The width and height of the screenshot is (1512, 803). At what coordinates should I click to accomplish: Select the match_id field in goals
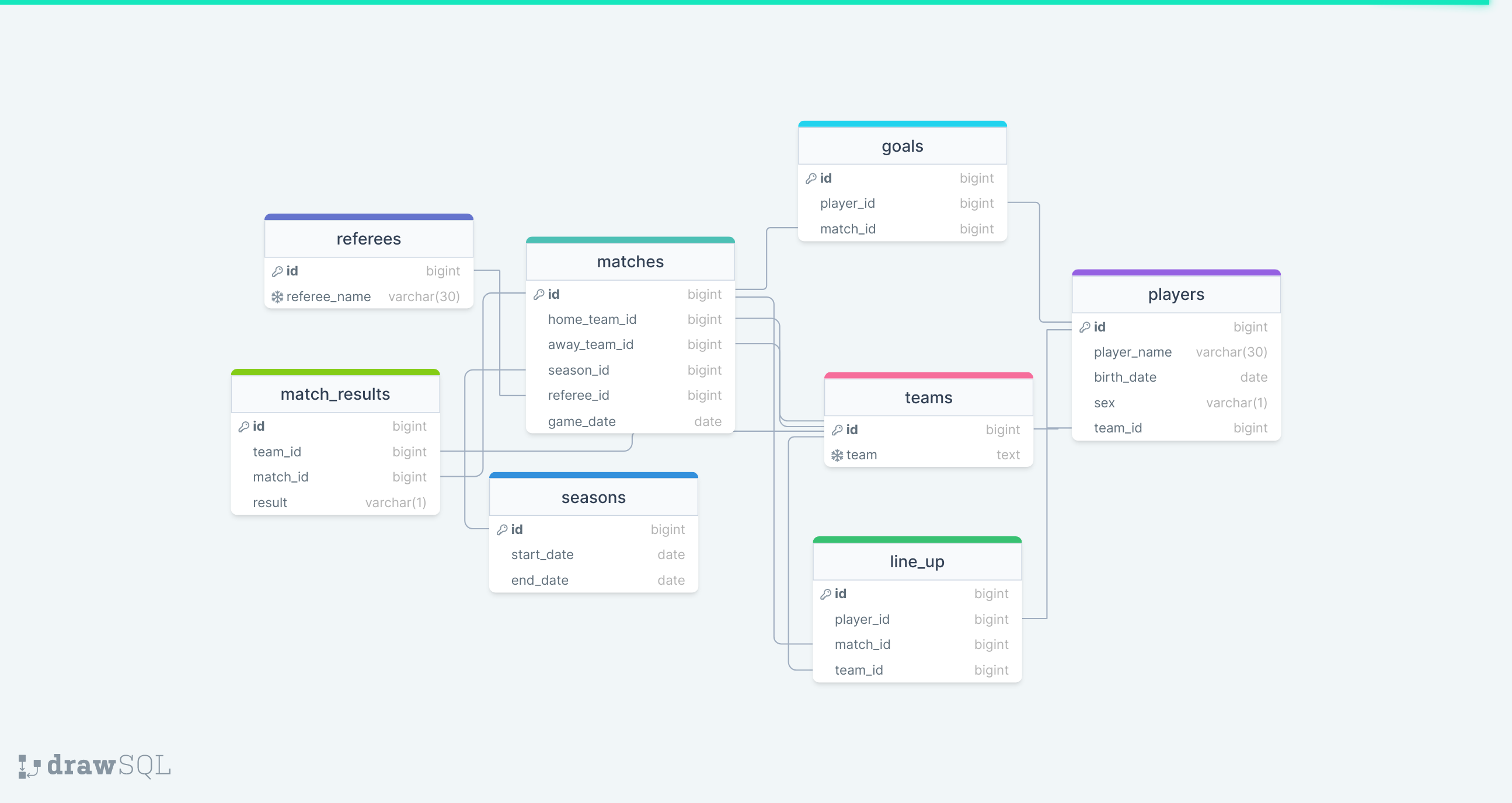847,229
